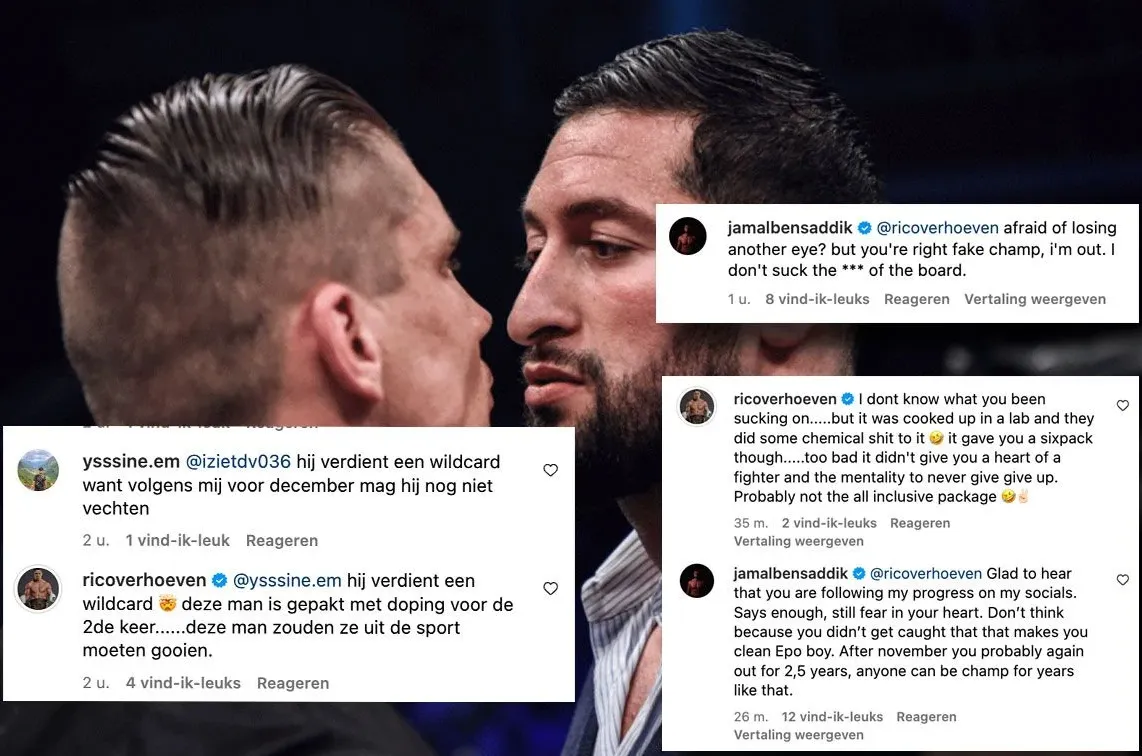Open the @ysssine.em mention link
The image size is (1142, 756).
click(287, 580)
